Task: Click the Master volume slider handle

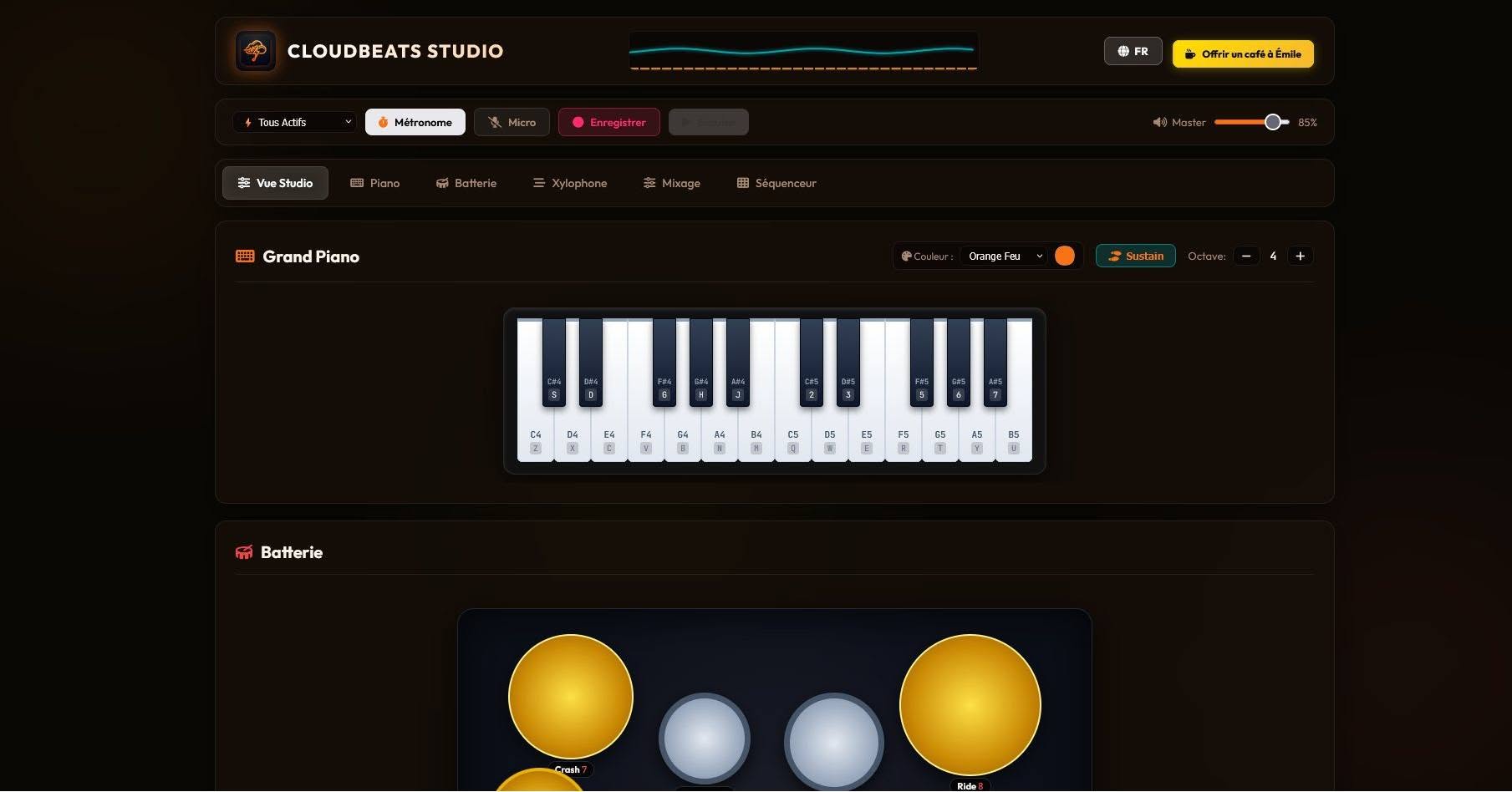Action: pyautogui.click(x=1272, y=122)
